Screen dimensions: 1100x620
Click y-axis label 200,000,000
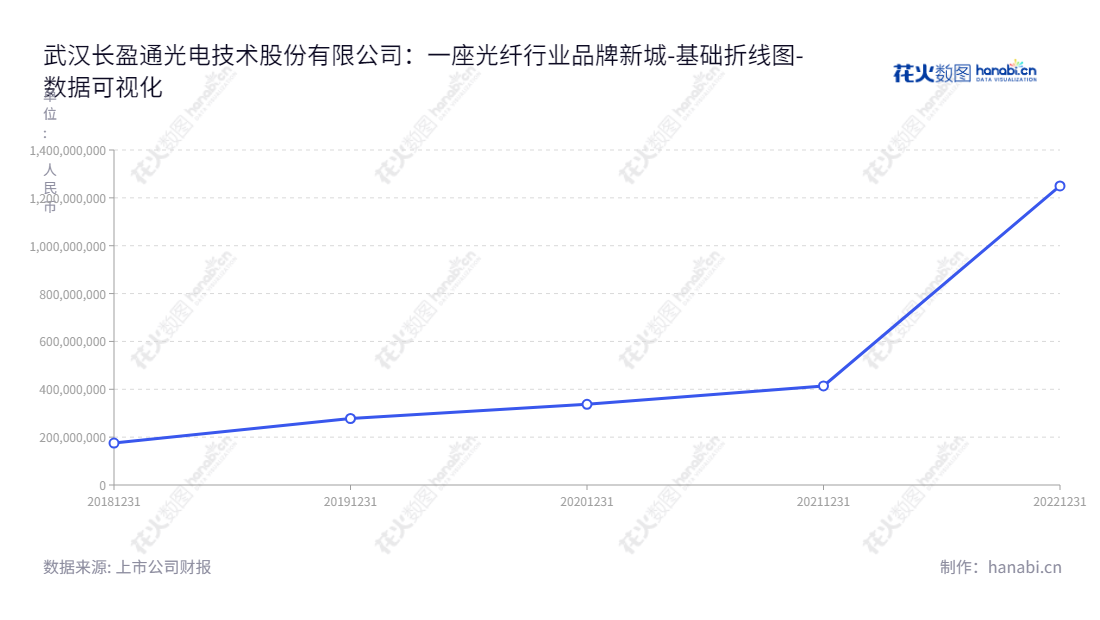point(72,438)
